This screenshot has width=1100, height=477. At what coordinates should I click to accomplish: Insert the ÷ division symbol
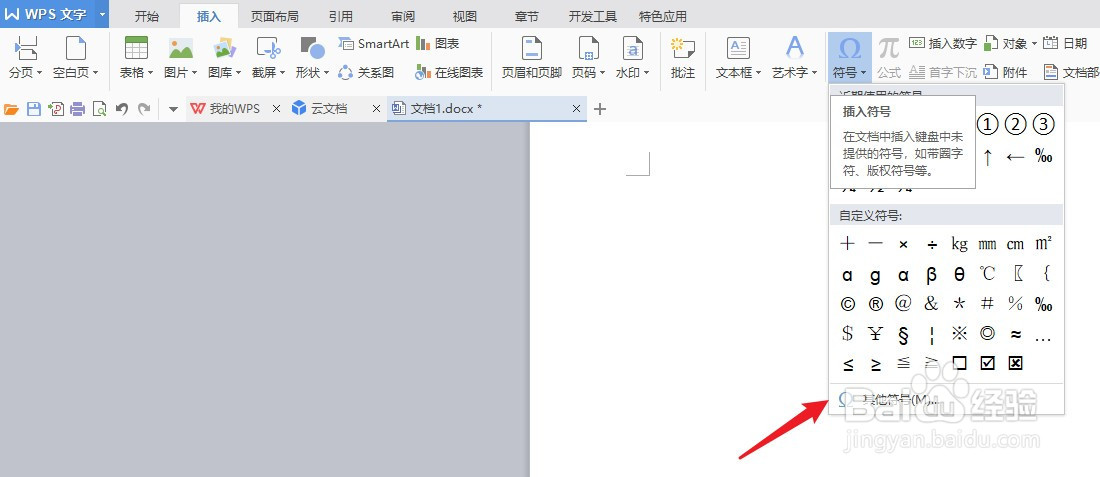click(x=931, y=244)
